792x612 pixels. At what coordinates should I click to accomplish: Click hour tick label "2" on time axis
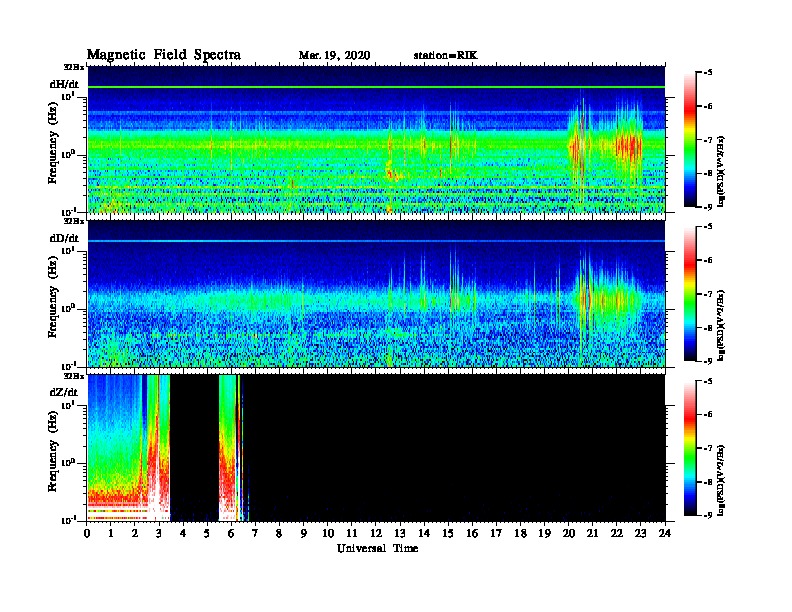[x=135, y=533]
